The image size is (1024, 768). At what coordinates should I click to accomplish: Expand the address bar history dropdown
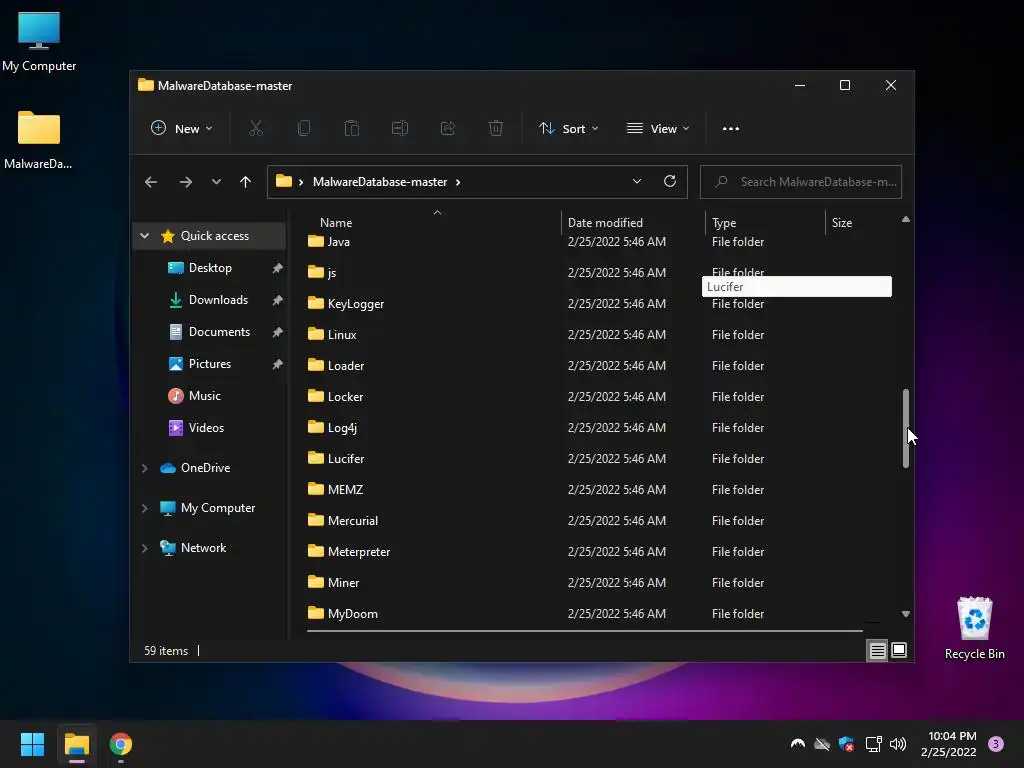(637, 182)
